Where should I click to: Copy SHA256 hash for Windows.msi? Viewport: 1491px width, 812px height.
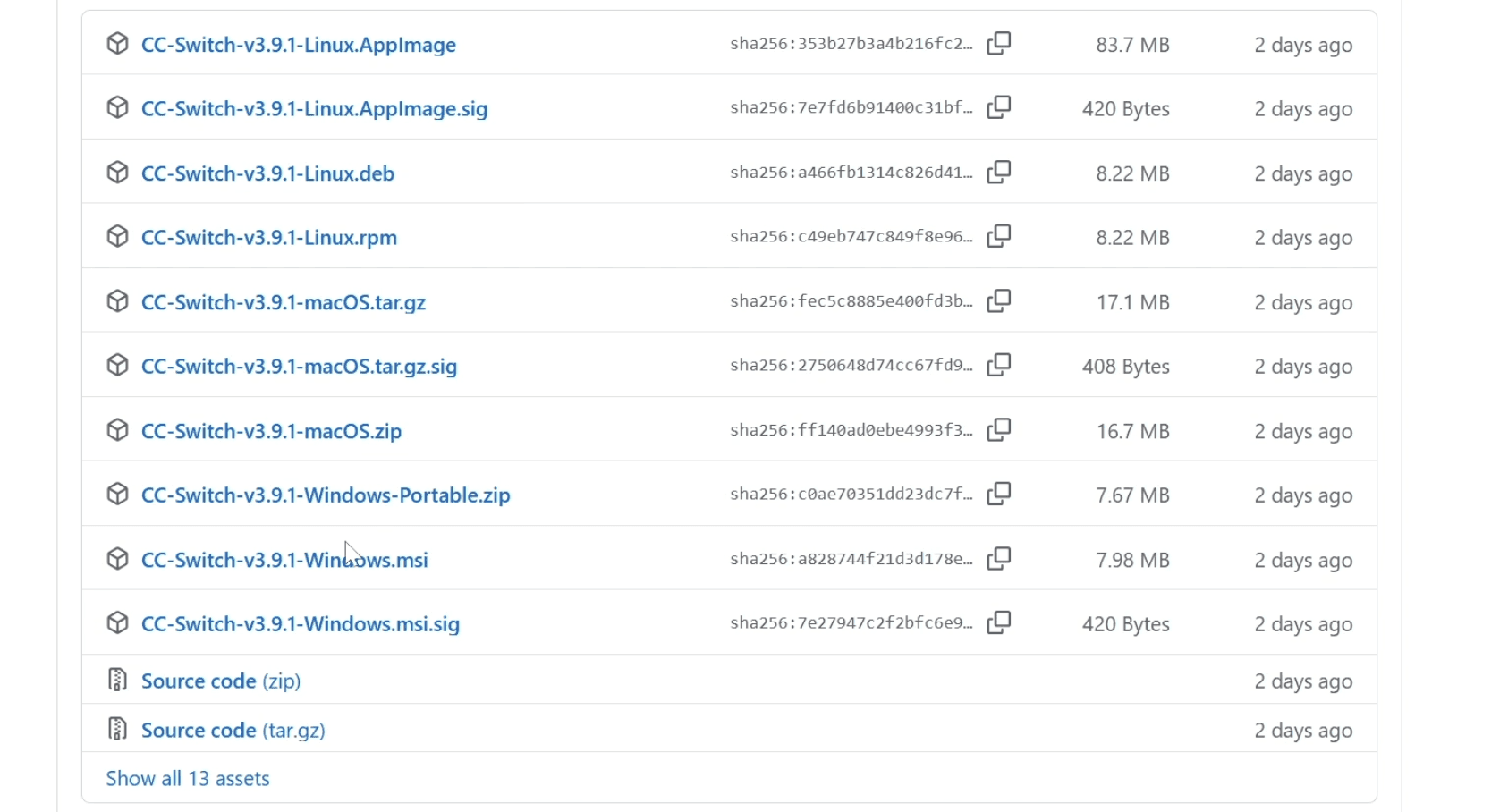coord(999,559)
